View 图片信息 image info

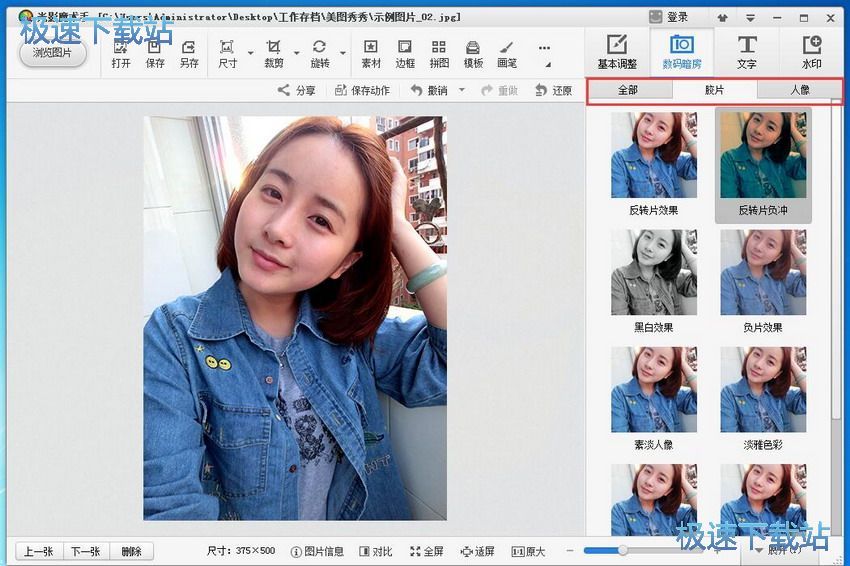pyautogui.click(x=317, y=551)
